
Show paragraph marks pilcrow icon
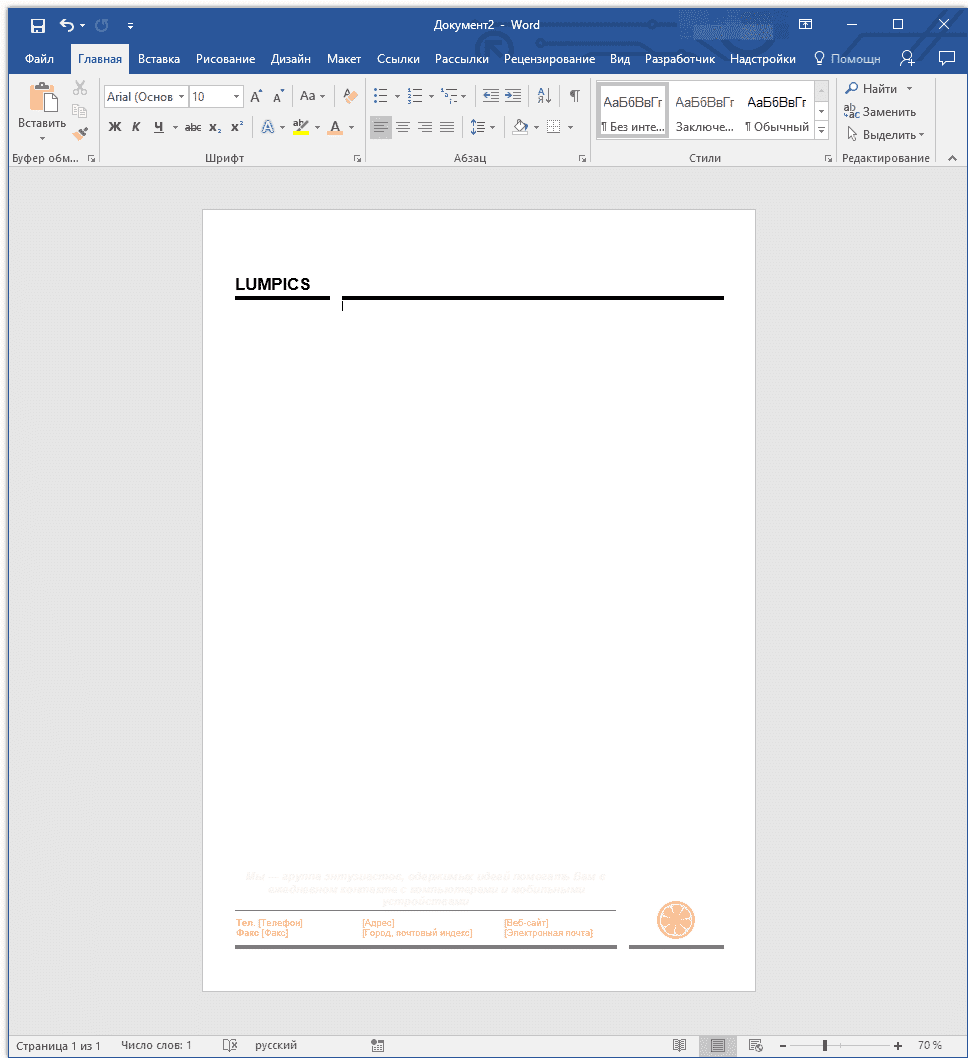[x=574, y=96]
